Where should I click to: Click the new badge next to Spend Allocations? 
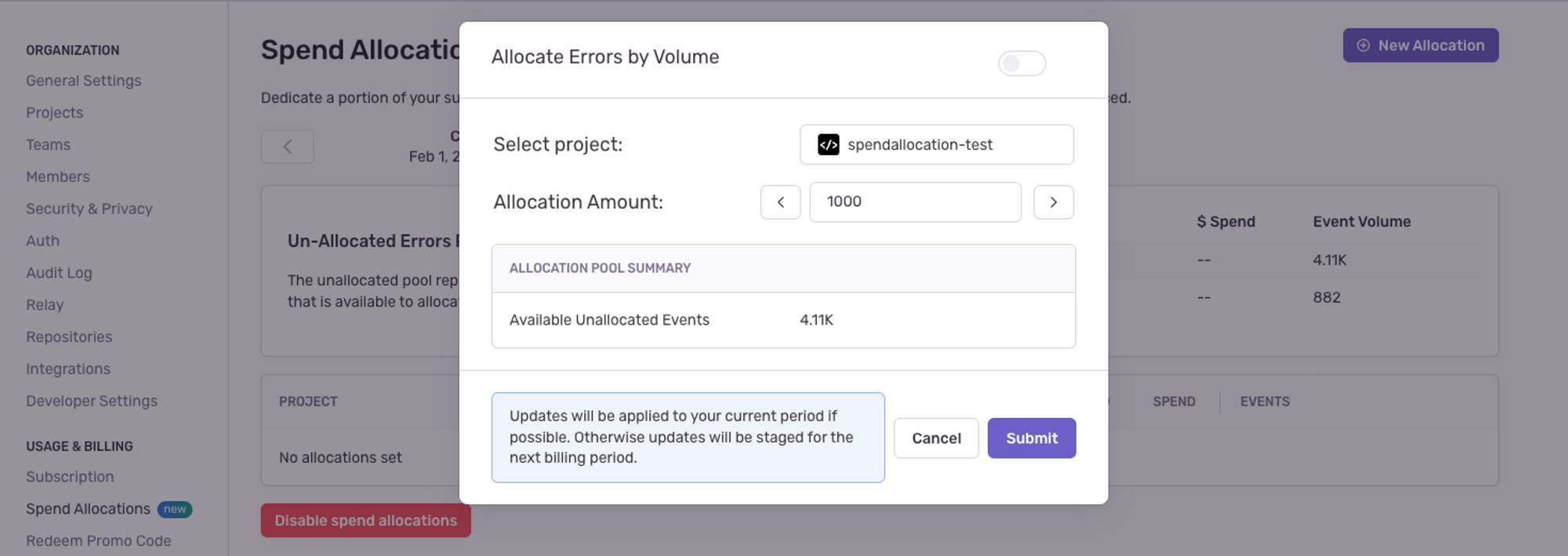point(175,509)
